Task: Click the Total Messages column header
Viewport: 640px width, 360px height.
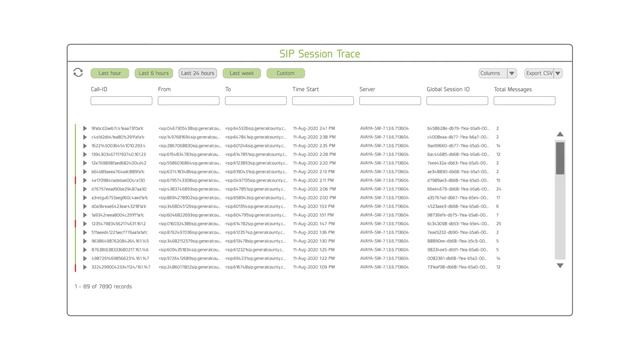Action: (x=513, y=89)
